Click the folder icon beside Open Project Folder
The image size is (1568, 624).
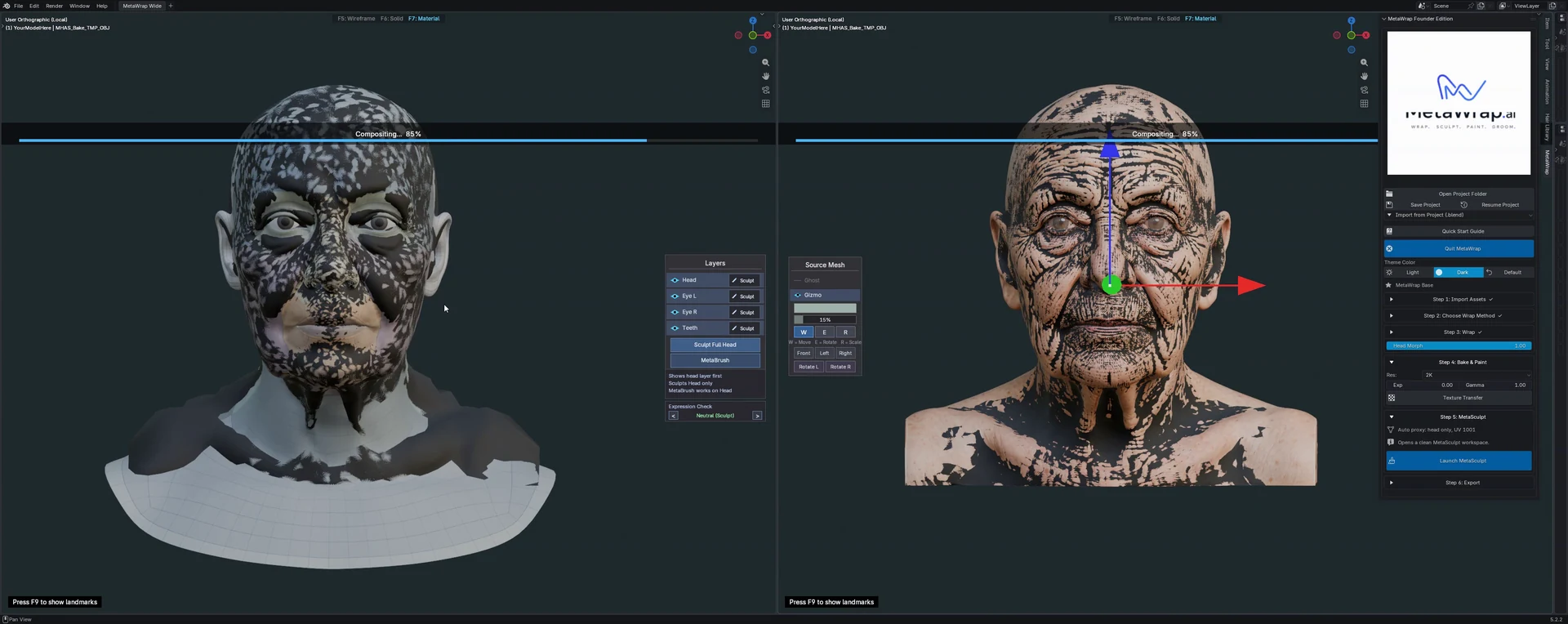click(1389, 194)
